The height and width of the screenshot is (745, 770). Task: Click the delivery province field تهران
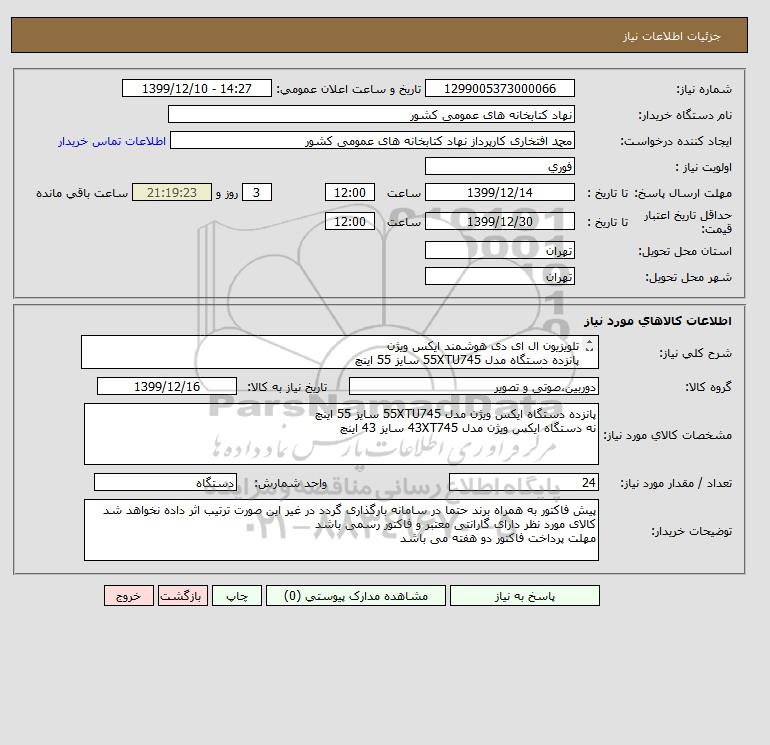(499, 250)
